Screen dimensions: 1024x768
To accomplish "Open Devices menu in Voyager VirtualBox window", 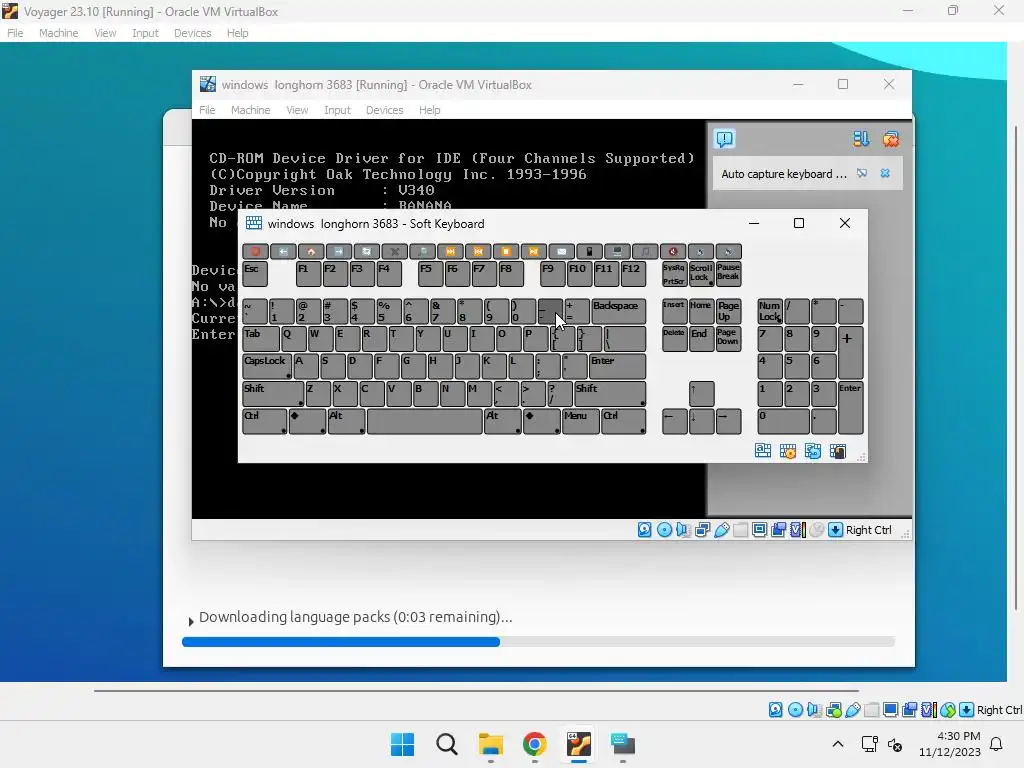I will (193, 33).
